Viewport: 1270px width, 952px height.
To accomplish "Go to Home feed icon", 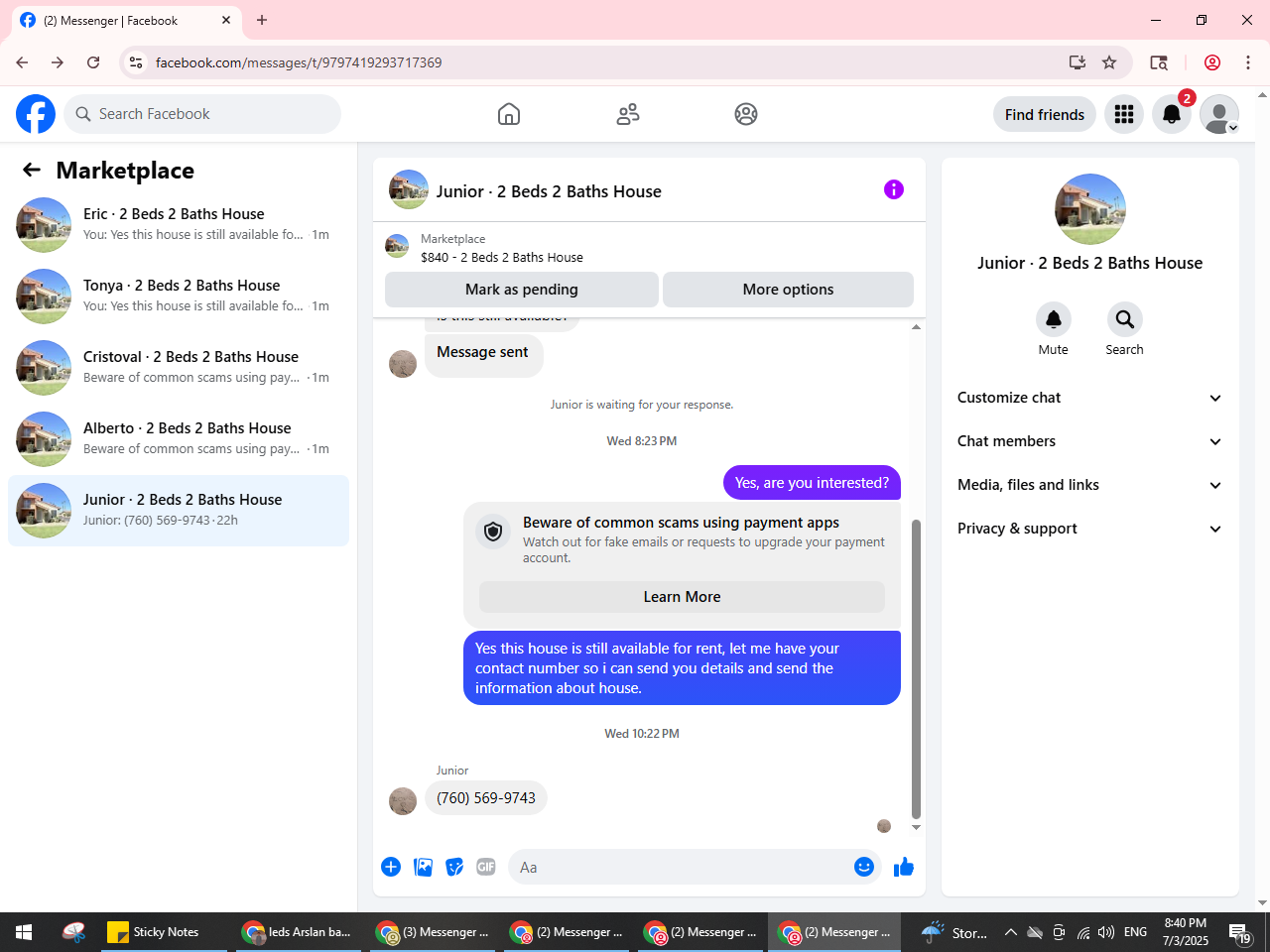I will tap(509, 114).
